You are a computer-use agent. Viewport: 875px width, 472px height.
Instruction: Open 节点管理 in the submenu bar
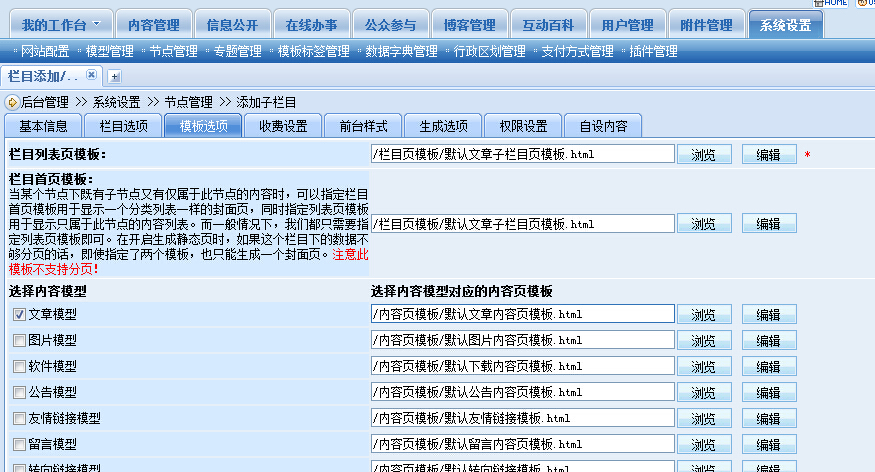coord(173,51)
